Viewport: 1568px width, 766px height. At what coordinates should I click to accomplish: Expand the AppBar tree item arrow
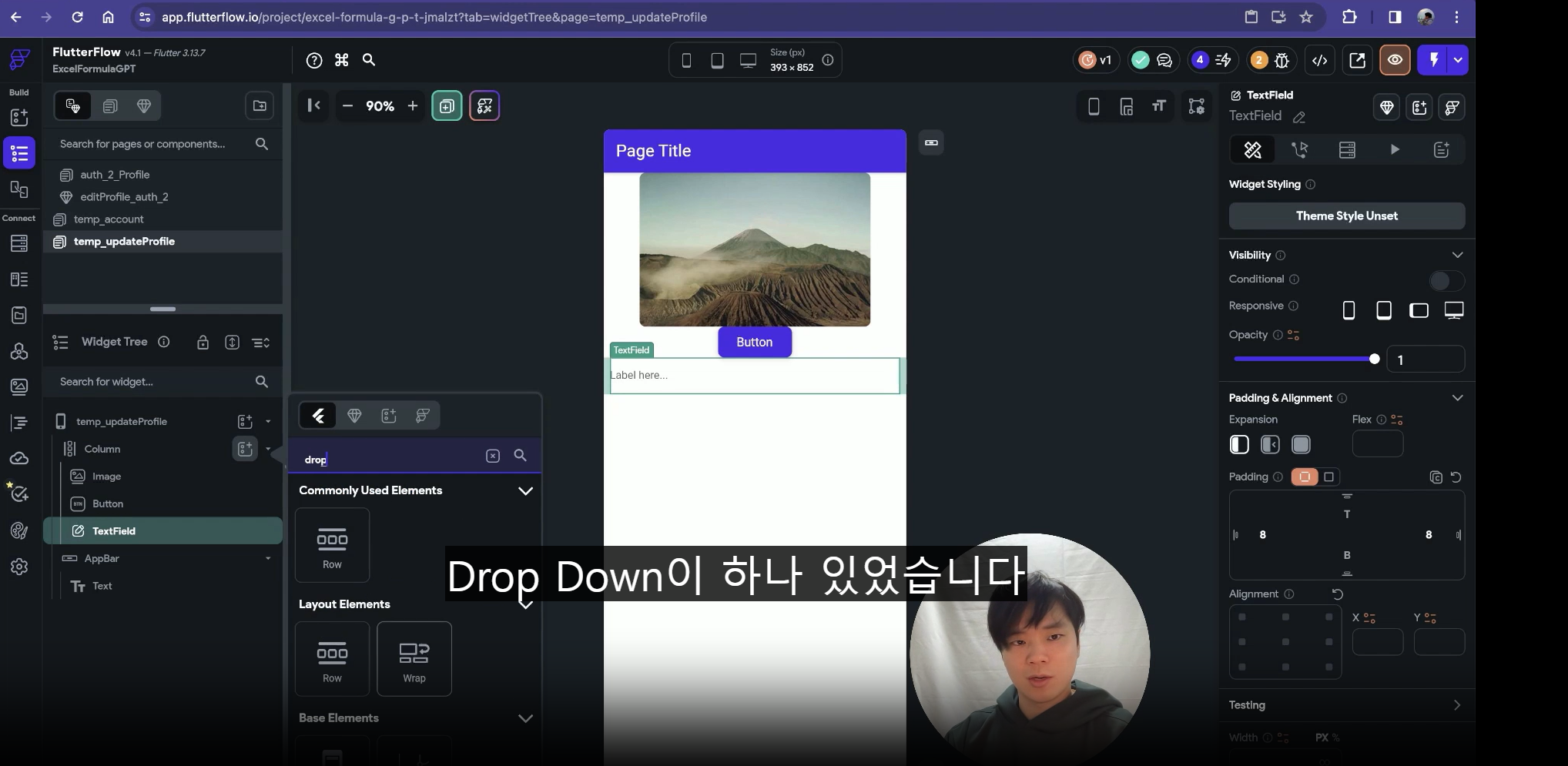[268, 558]
